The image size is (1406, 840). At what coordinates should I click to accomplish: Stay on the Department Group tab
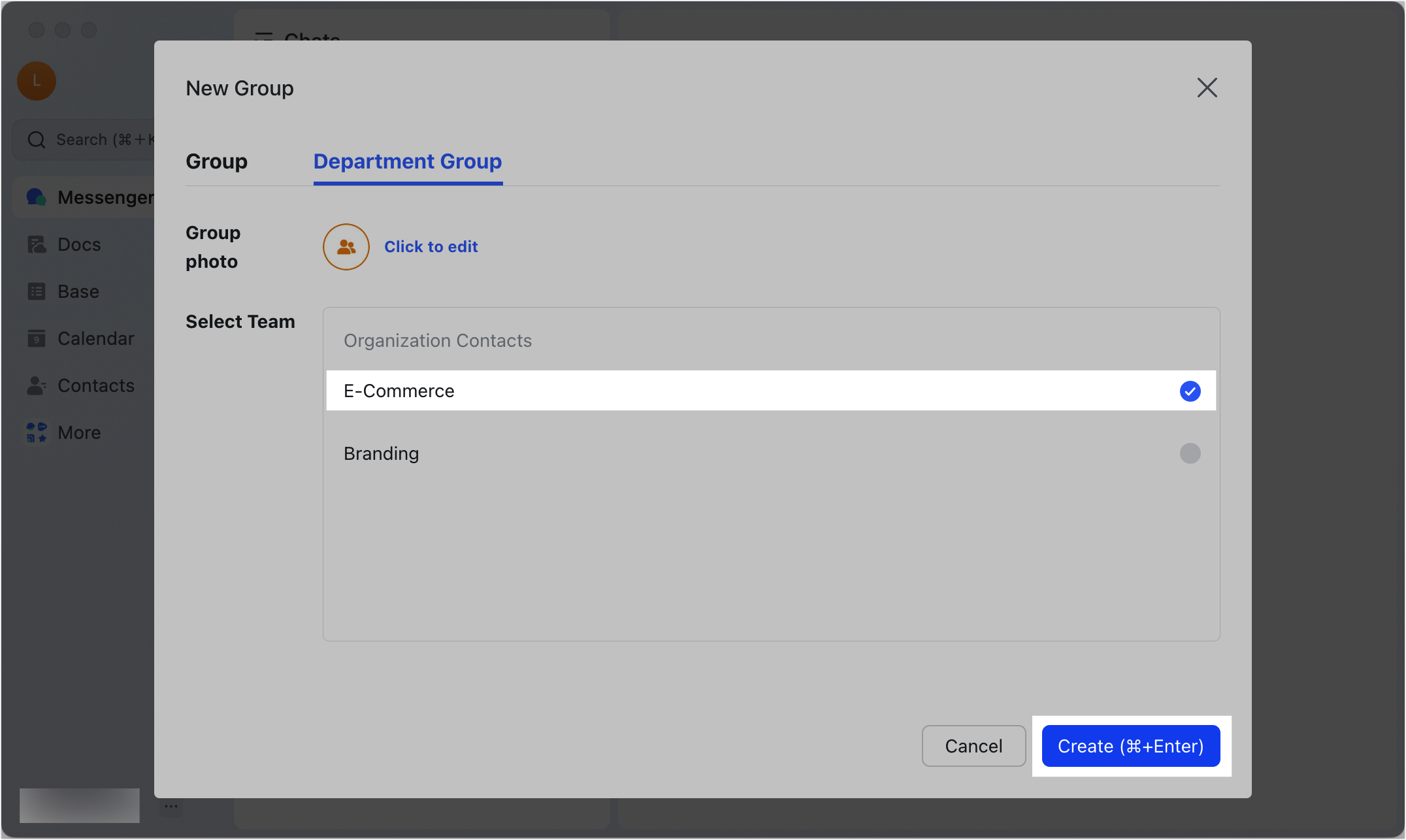click(407, 161)
